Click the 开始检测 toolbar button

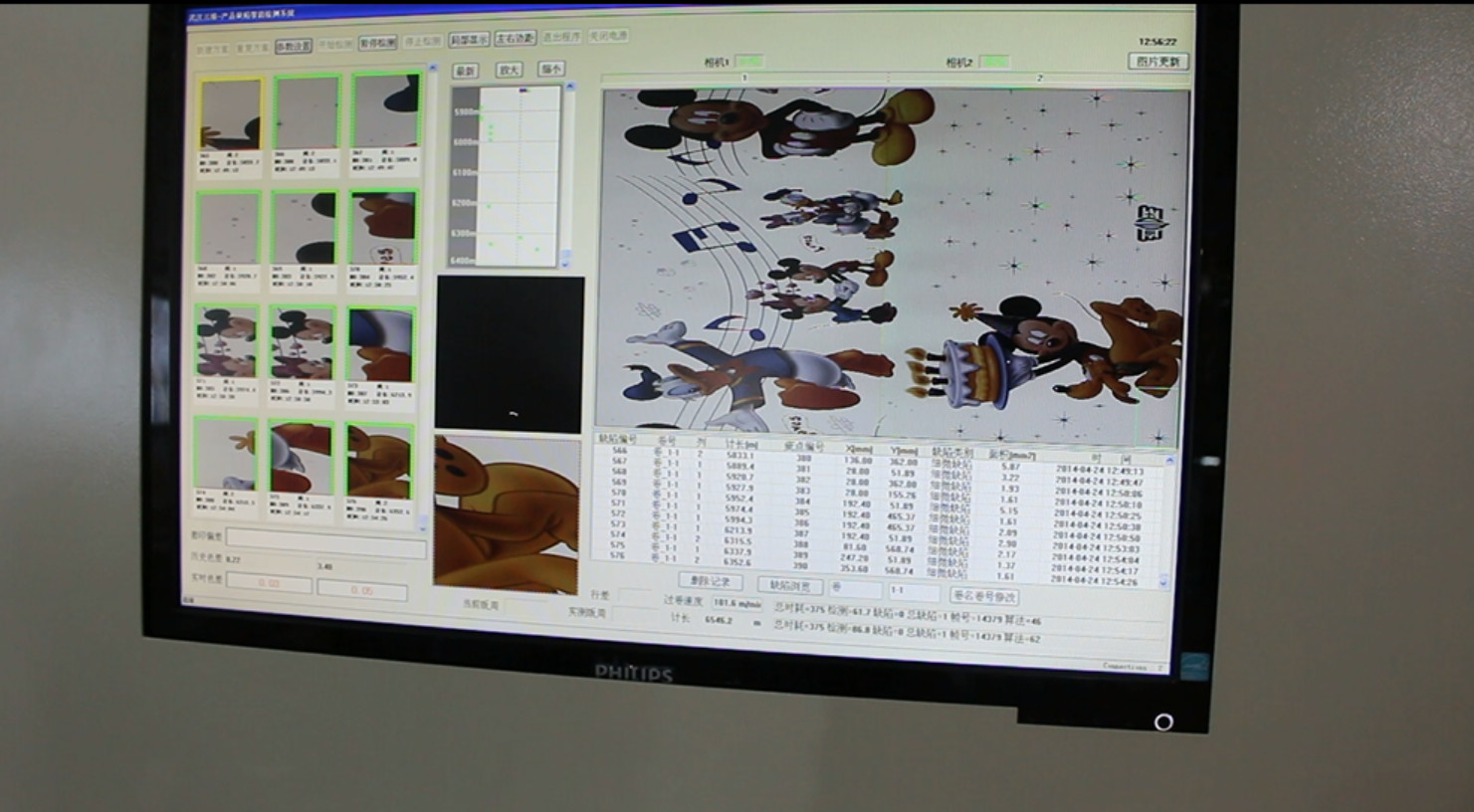[x=334, y=45]
